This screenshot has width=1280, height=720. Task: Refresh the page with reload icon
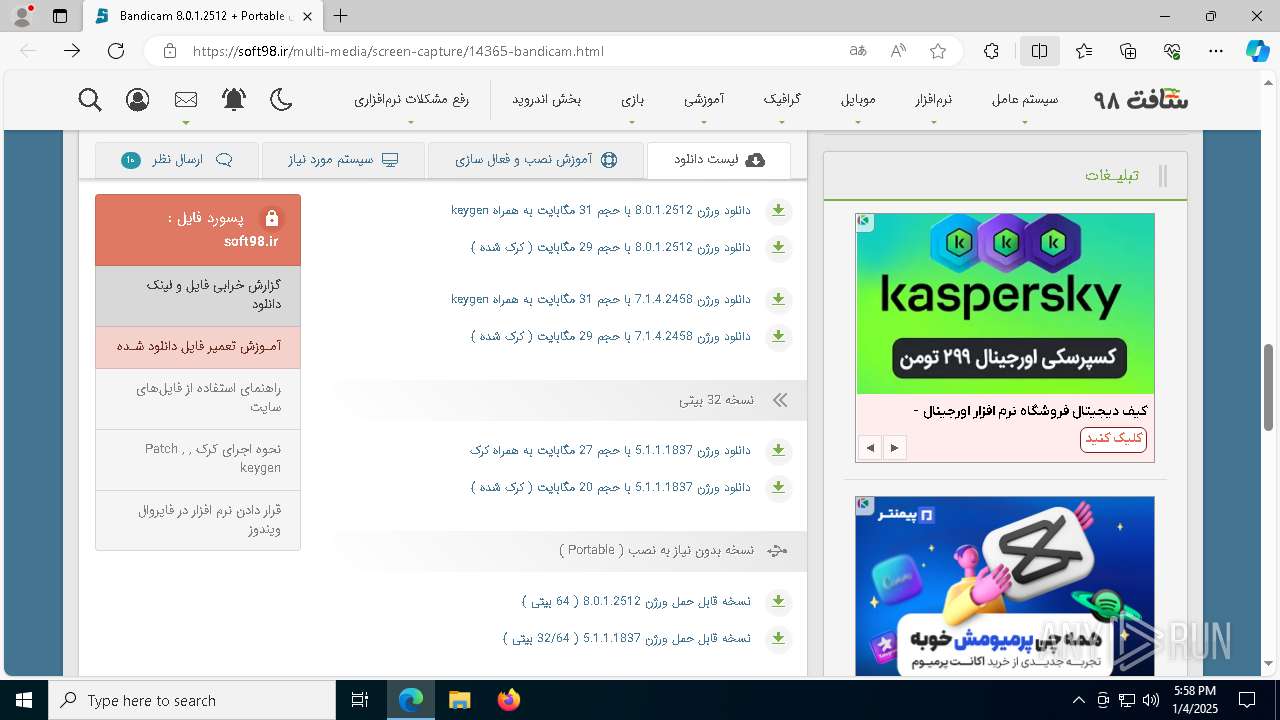point(116,51)
